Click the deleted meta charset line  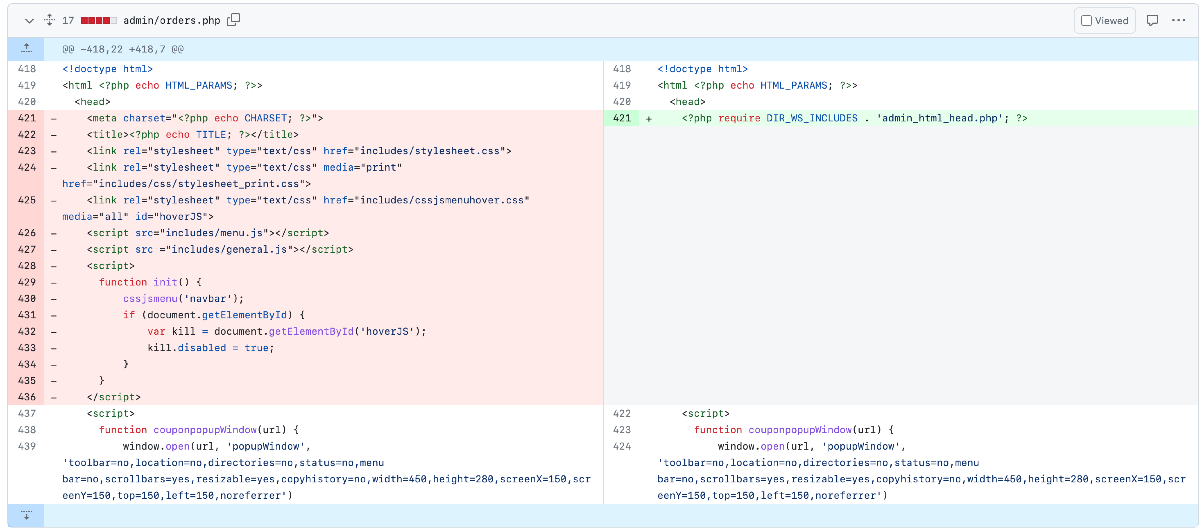(x=204, y=118)
